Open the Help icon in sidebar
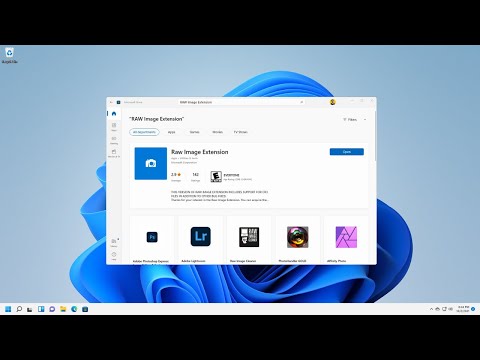Viewport: 480px width, 360px height. pyautogui.click(x=114, y=256)
